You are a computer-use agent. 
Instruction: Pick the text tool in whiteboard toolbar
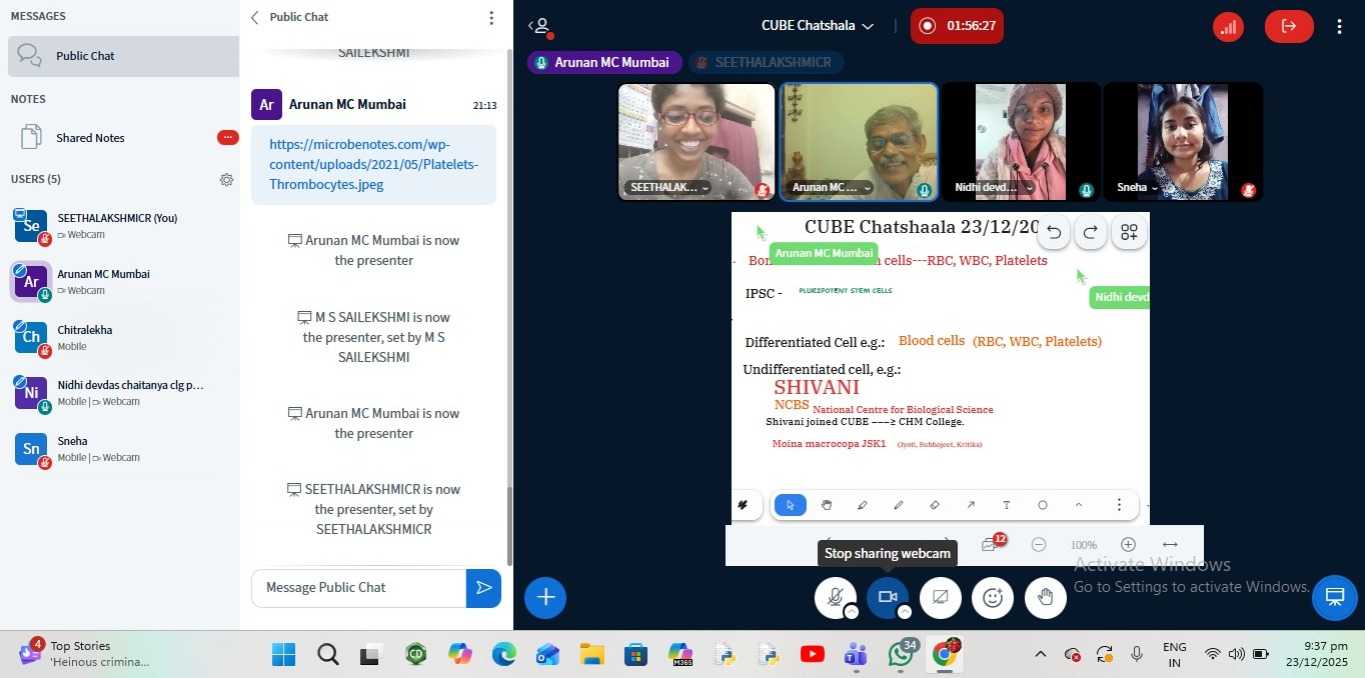coord(1006,505)
